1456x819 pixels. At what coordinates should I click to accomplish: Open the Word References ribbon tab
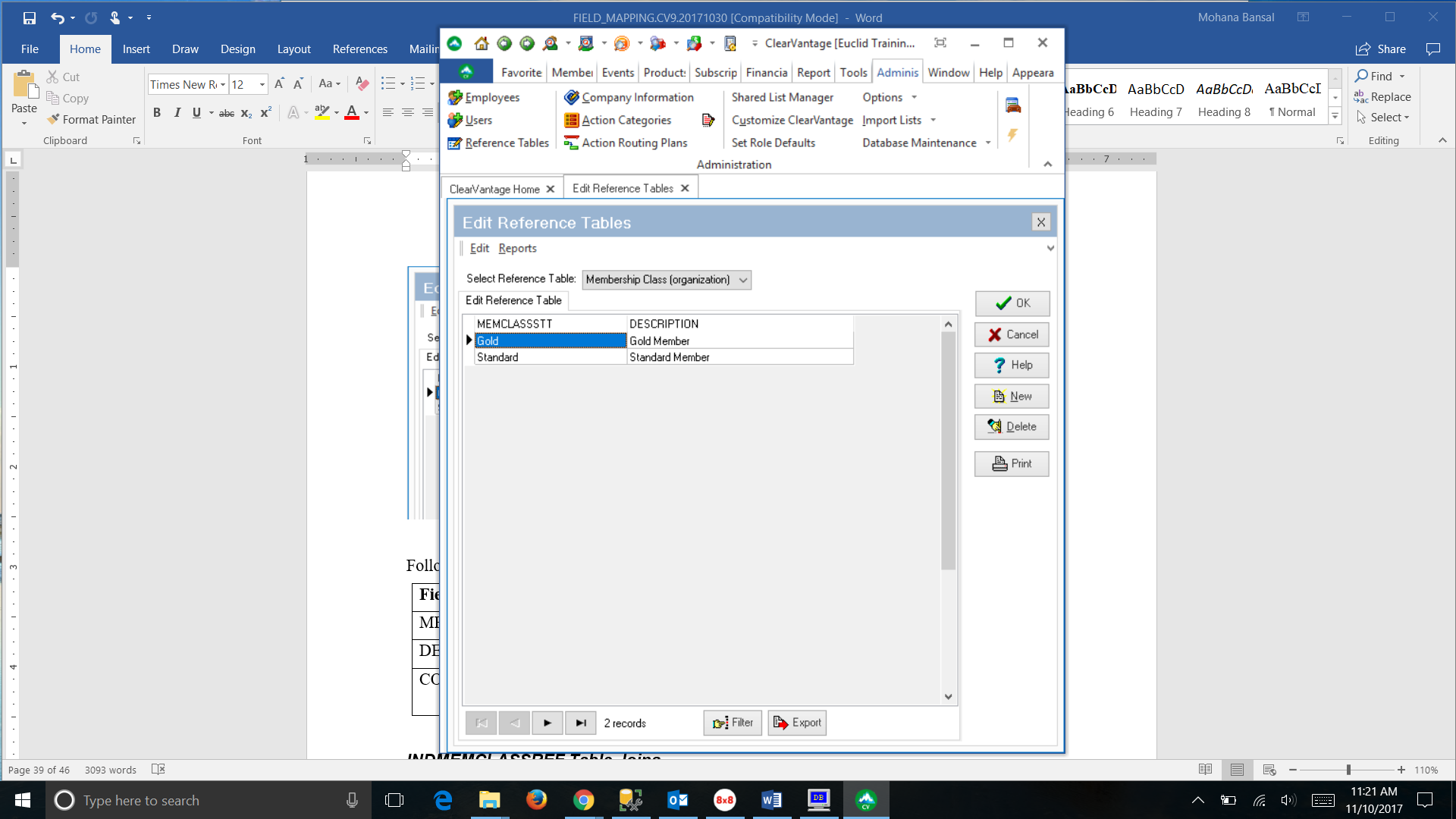click(359, 49)
